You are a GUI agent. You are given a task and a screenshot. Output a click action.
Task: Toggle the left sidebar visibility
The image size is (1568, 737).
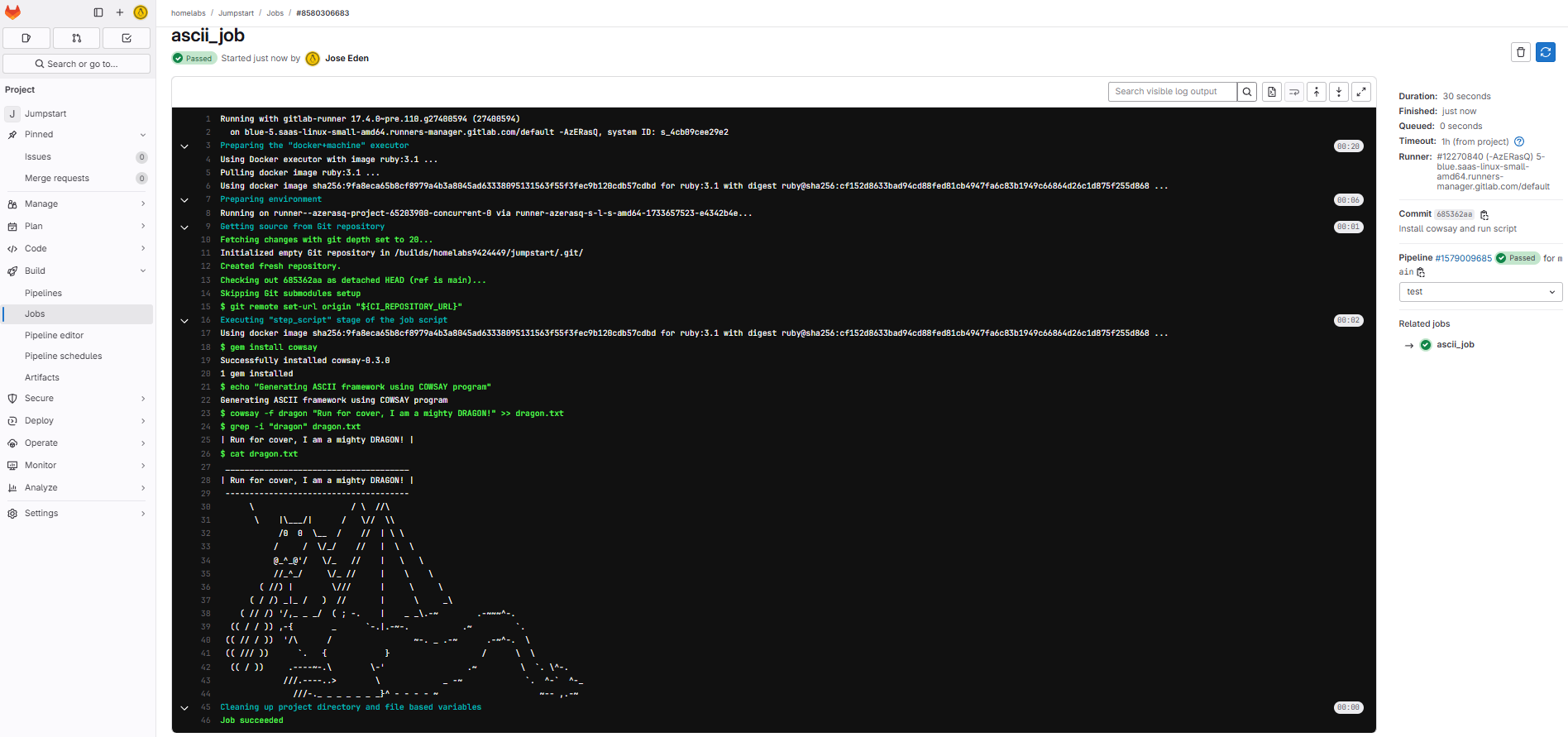point(98,12)
